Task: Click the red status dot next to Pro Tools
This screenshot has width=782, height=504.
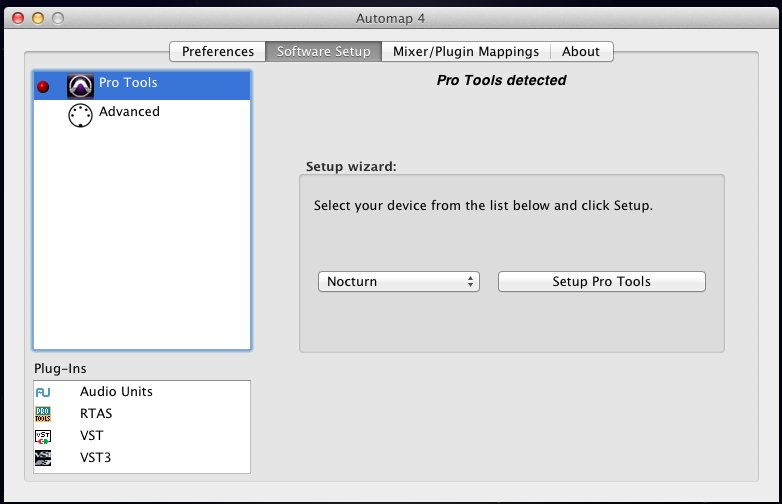Action: click(x=43, y=86)
